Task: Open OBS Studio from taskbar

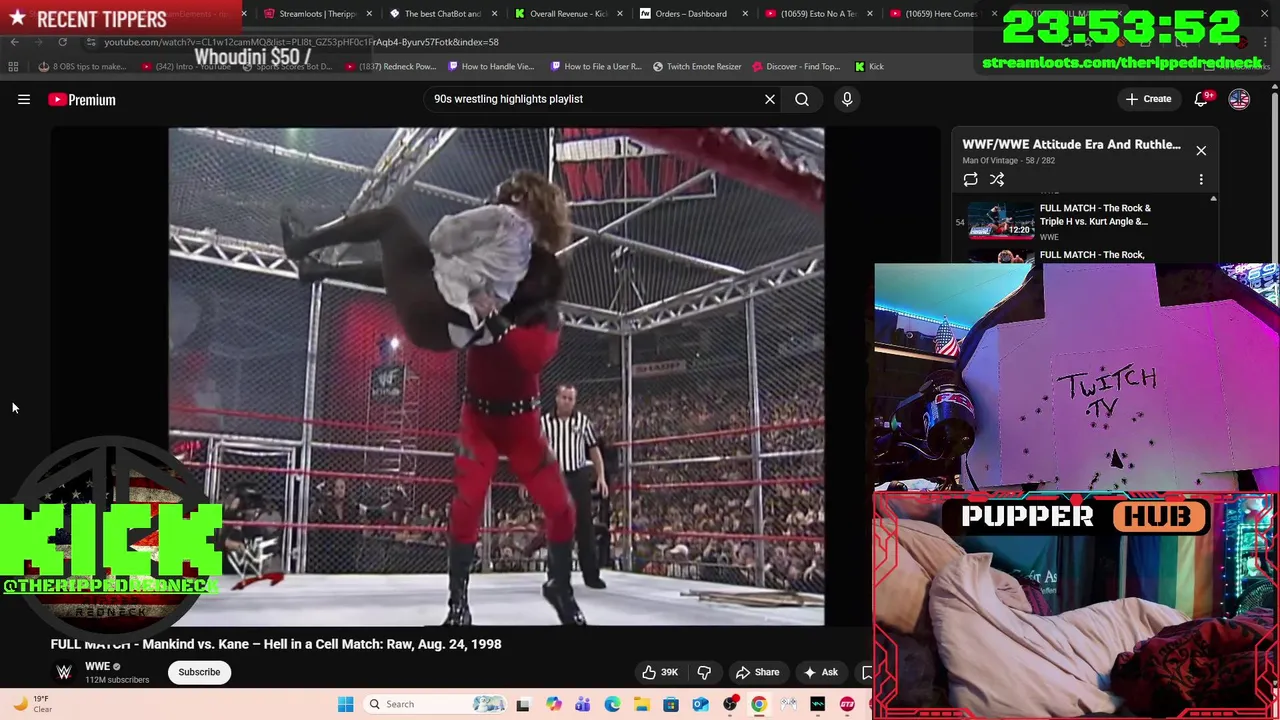Action: point(730,704)
